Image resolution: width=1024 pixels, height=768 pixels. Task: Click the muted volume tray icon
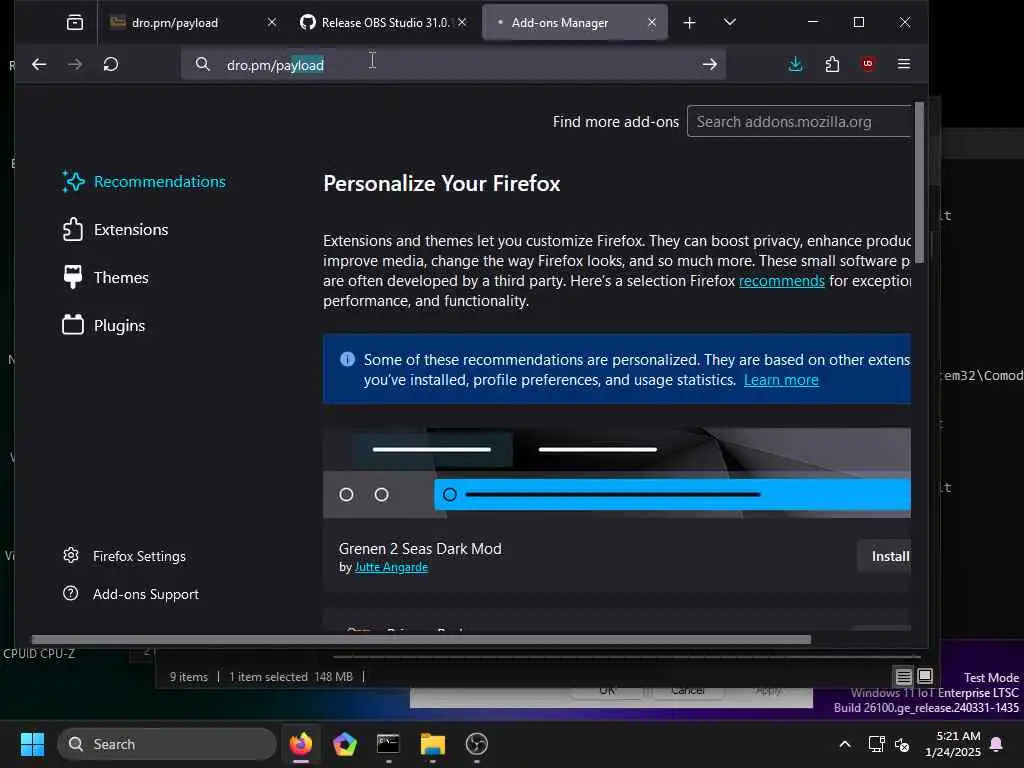(903, 744)
